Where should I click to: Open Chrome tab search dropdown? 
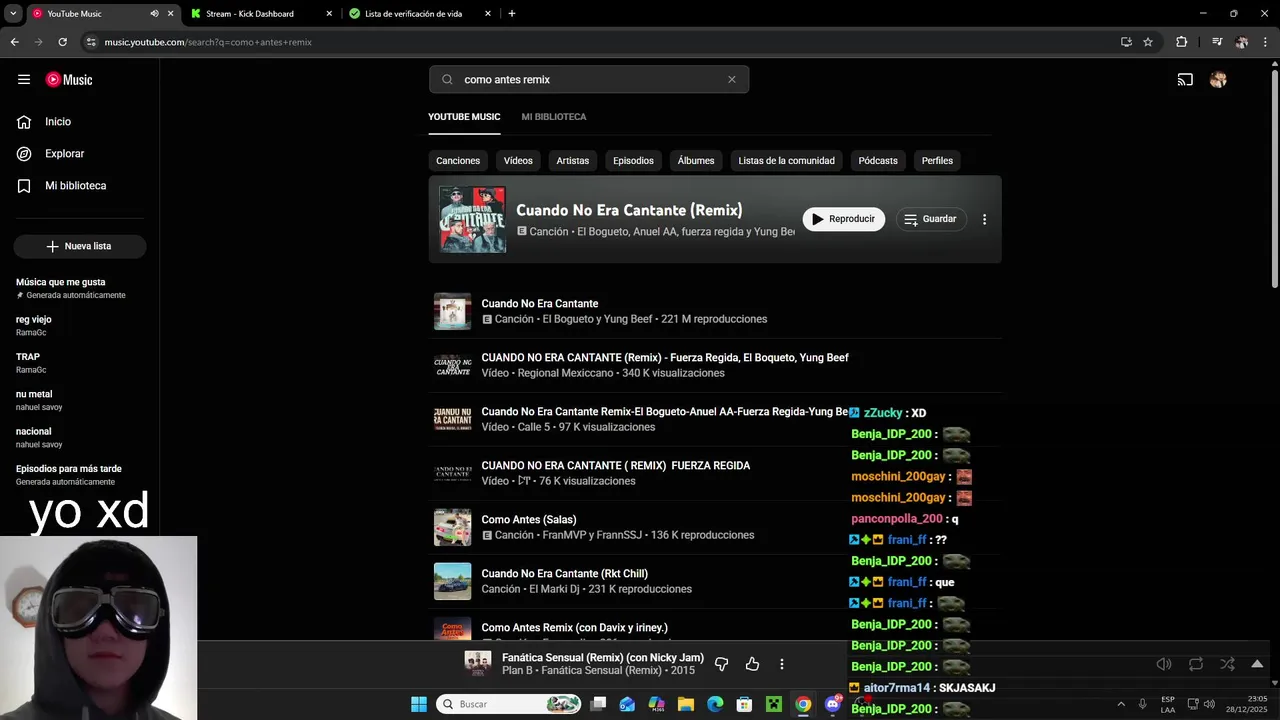coord(13,14)
